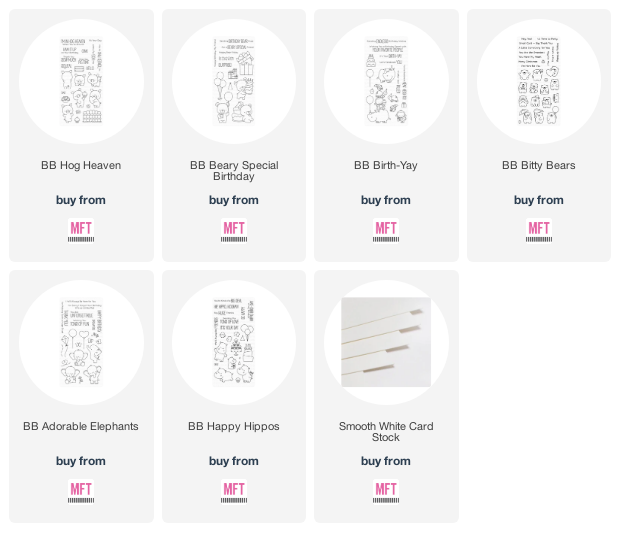This screenshot has width=620, height=543.
Task: Click MFT logo under BB Bitty Bears
Action: tap(539, 231)
